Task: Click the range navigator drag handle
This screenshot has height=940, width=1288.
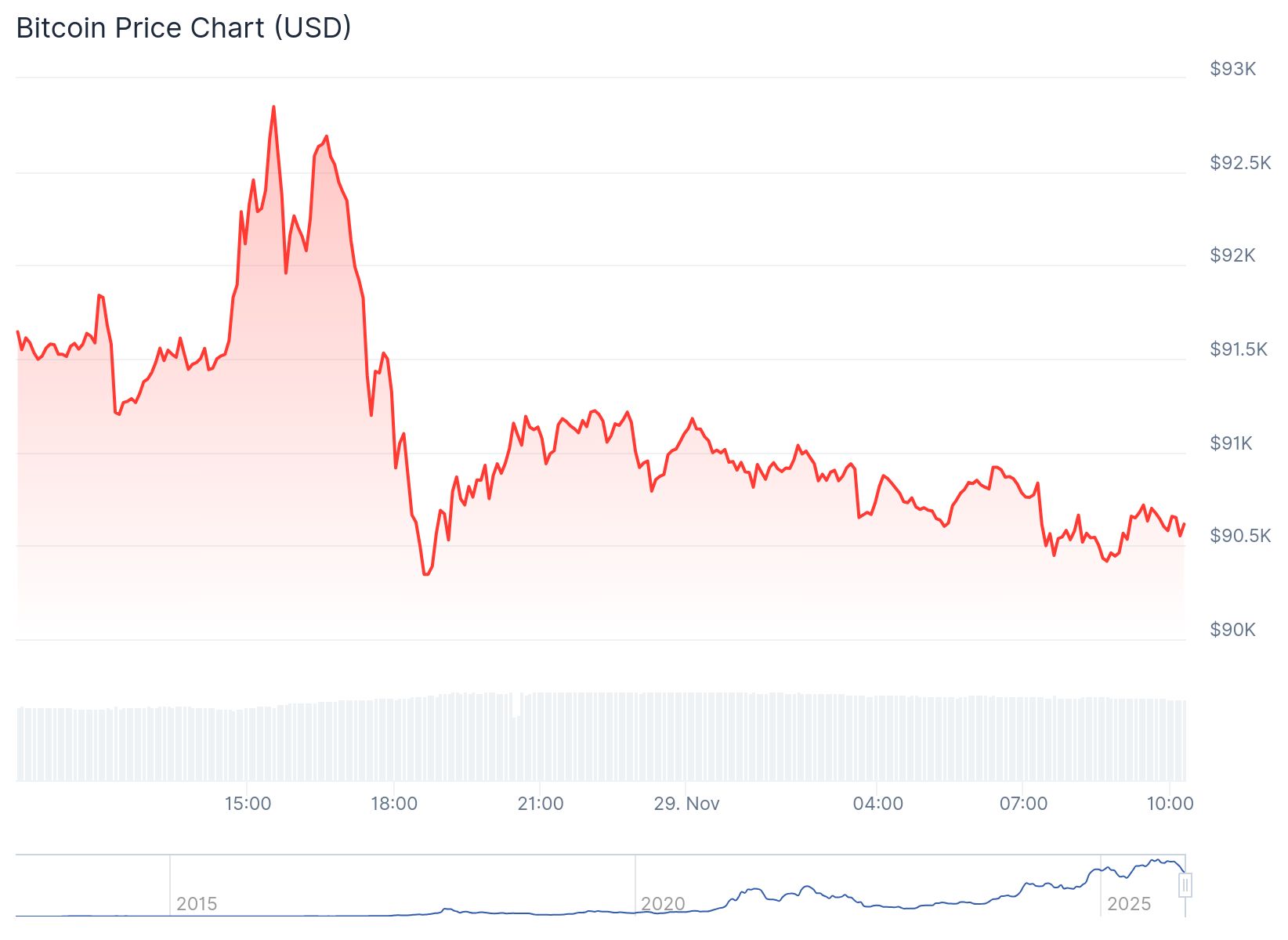Action: tap(1185, 885)
